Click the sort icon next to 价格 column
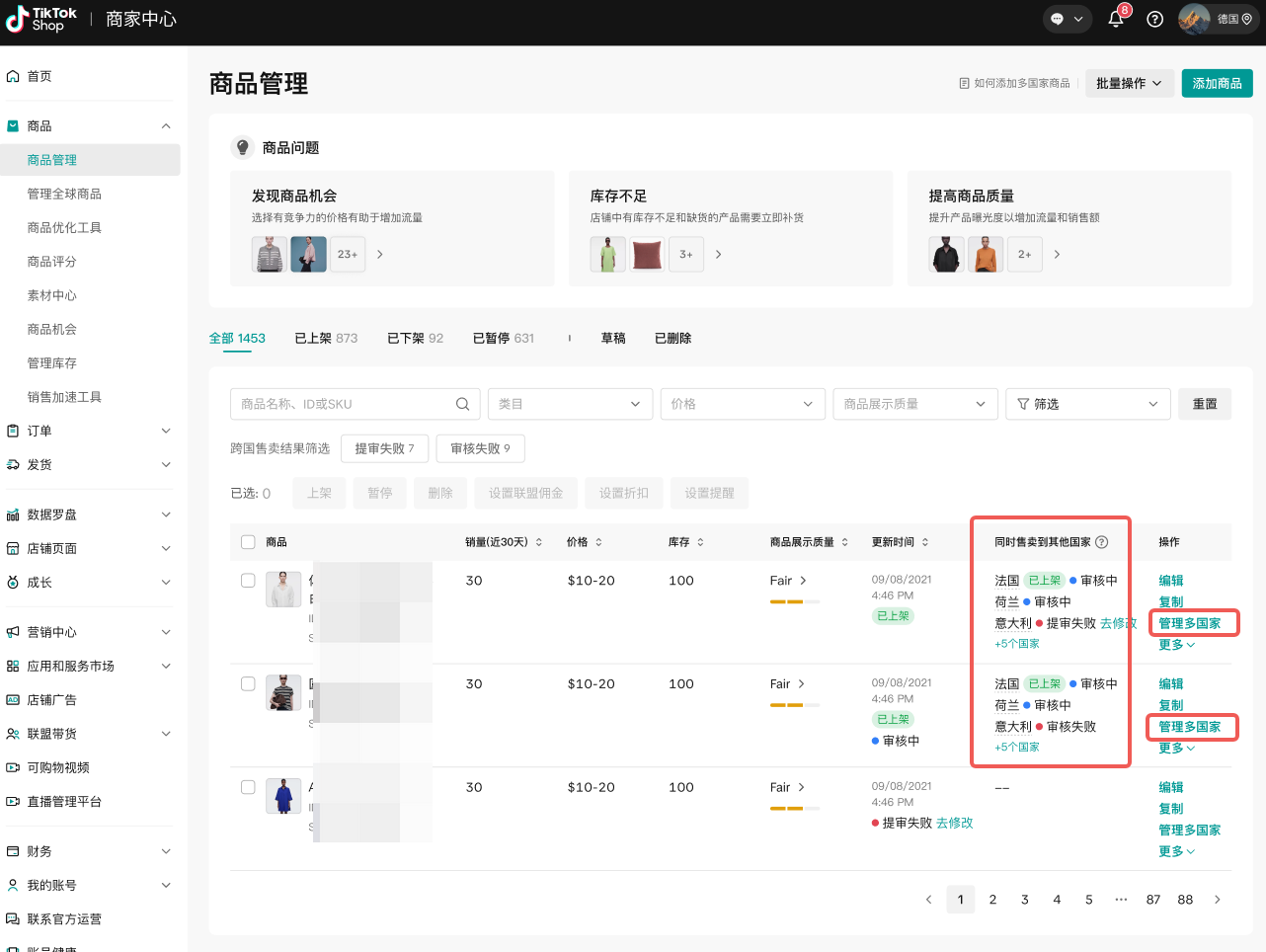 tap(598, 542)
